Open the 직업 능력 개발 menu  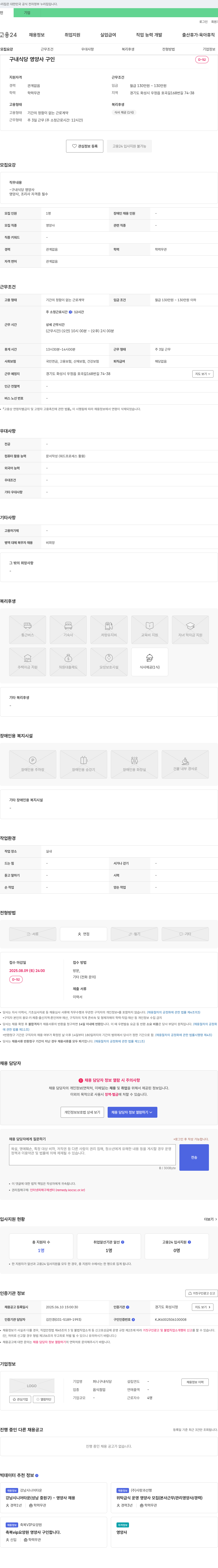click(149, 35)
